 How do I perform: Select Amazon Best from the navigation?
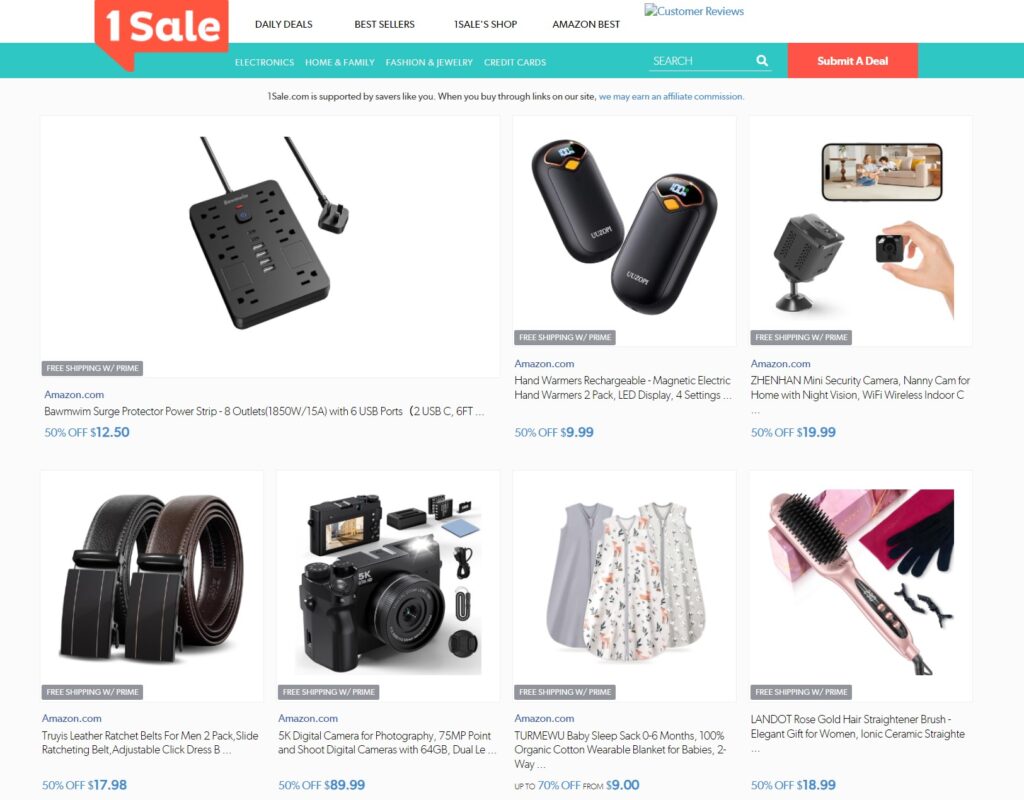point(586,24)
